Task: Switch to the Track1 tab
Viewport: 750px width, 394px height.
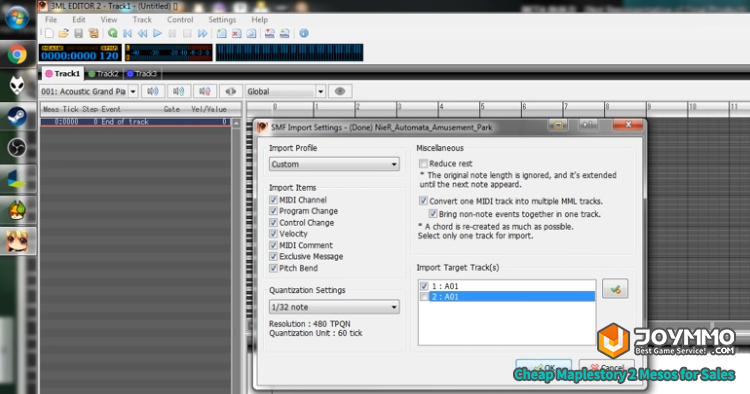Action: pos(63,74)
